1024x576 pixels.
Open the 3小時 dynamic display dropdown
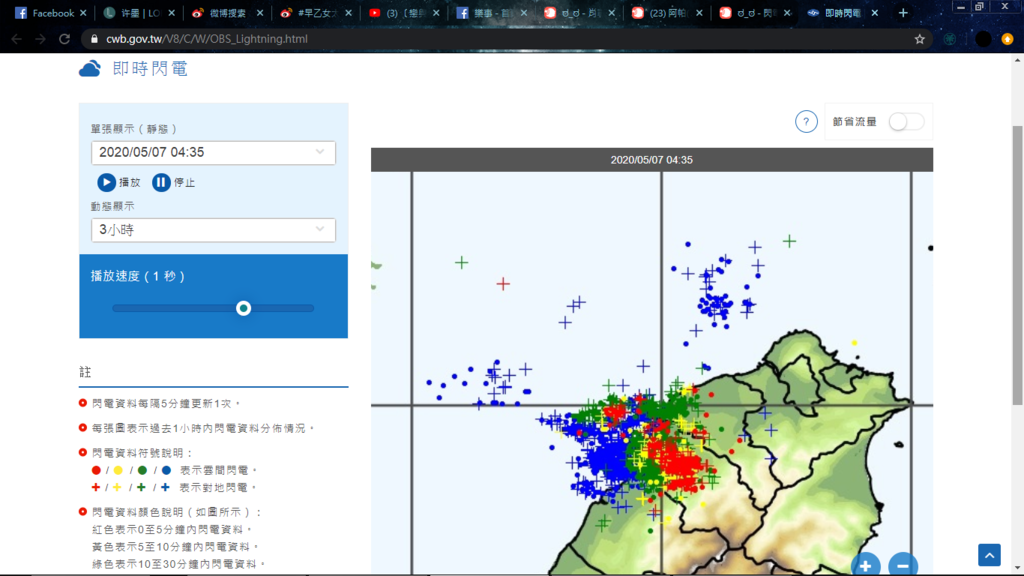click(214, 230)
